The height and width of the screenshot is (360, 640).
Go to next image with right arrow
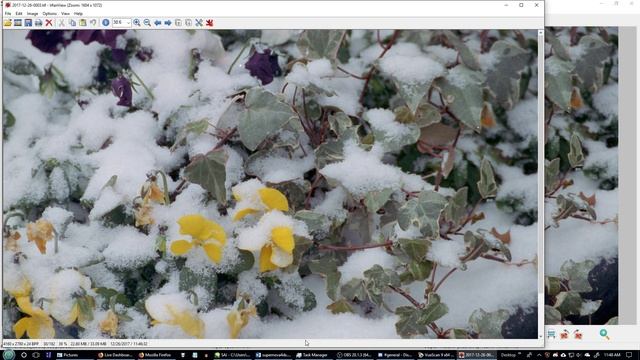coord(168,23)
